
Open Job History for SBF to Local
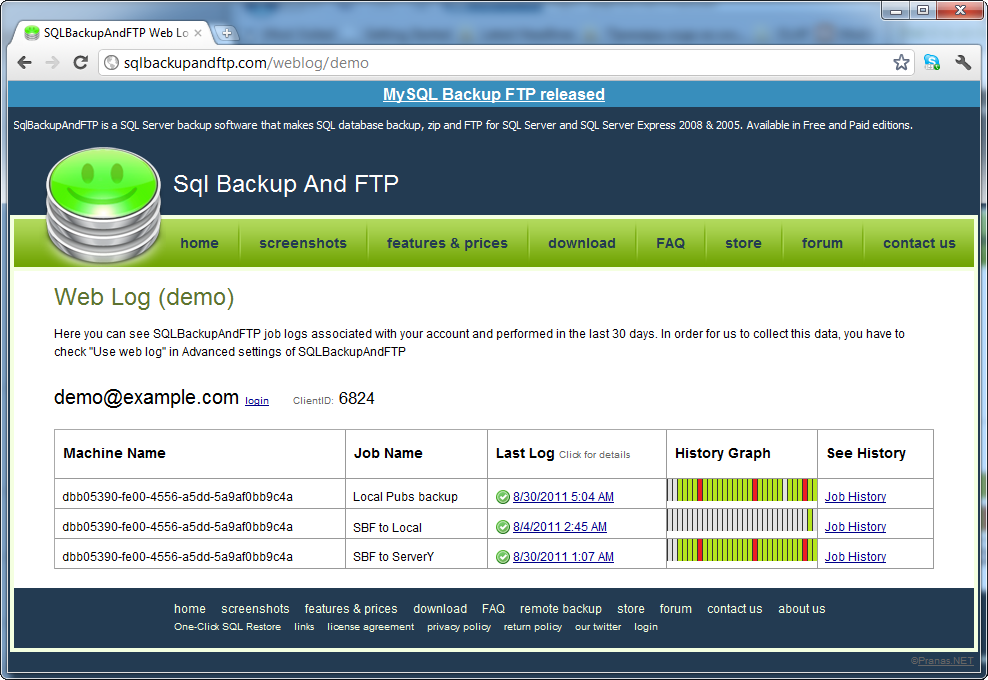click(x=856, y=527)
